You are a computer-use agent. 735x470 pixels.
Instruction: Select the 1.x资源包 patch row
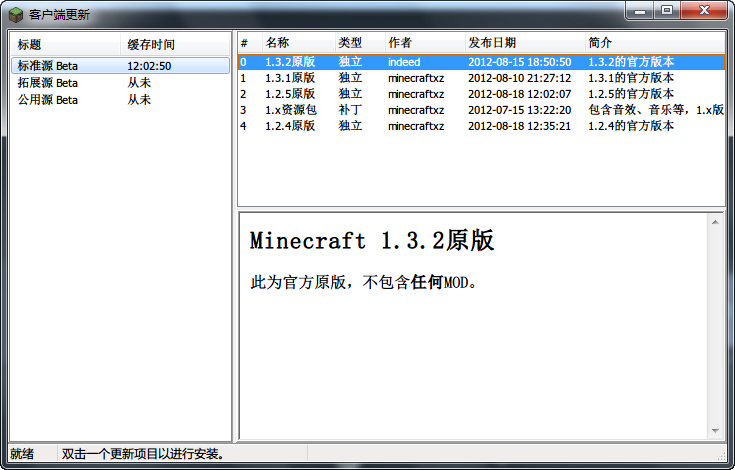tap(481, 110)
